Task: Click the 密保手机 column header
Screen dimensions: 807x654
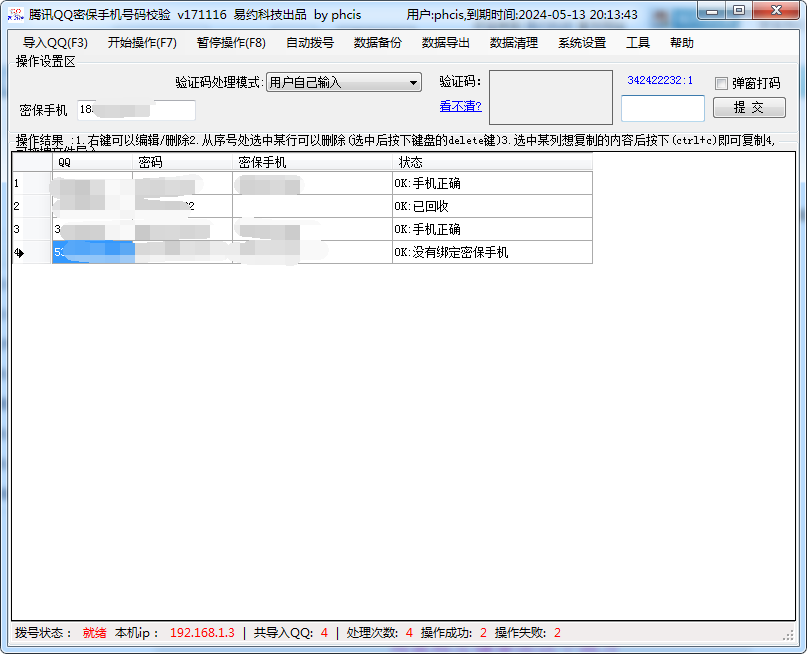Action: (x=312, y=163)
